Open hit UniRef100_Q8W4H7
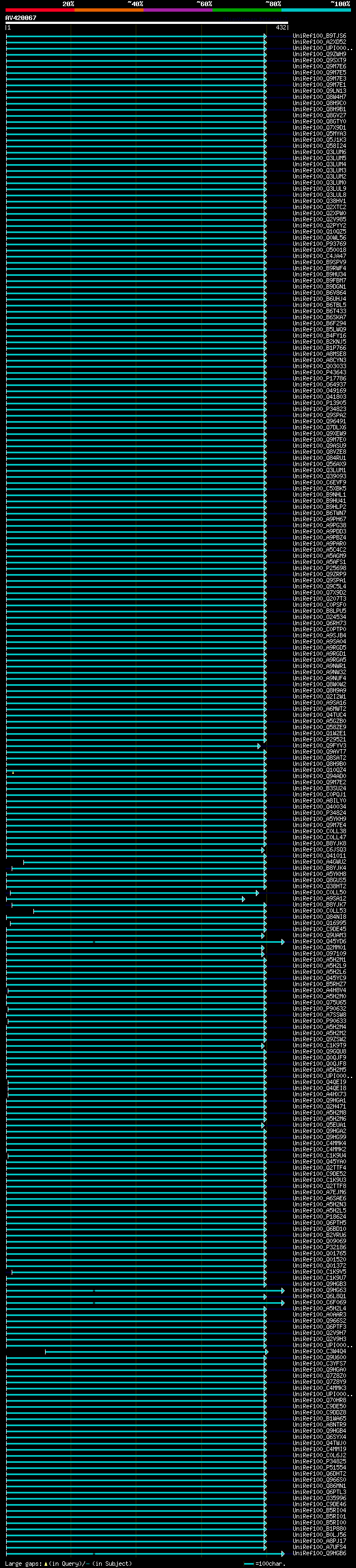The height and width of the screenshot is (1568, 356). [319, 97]
